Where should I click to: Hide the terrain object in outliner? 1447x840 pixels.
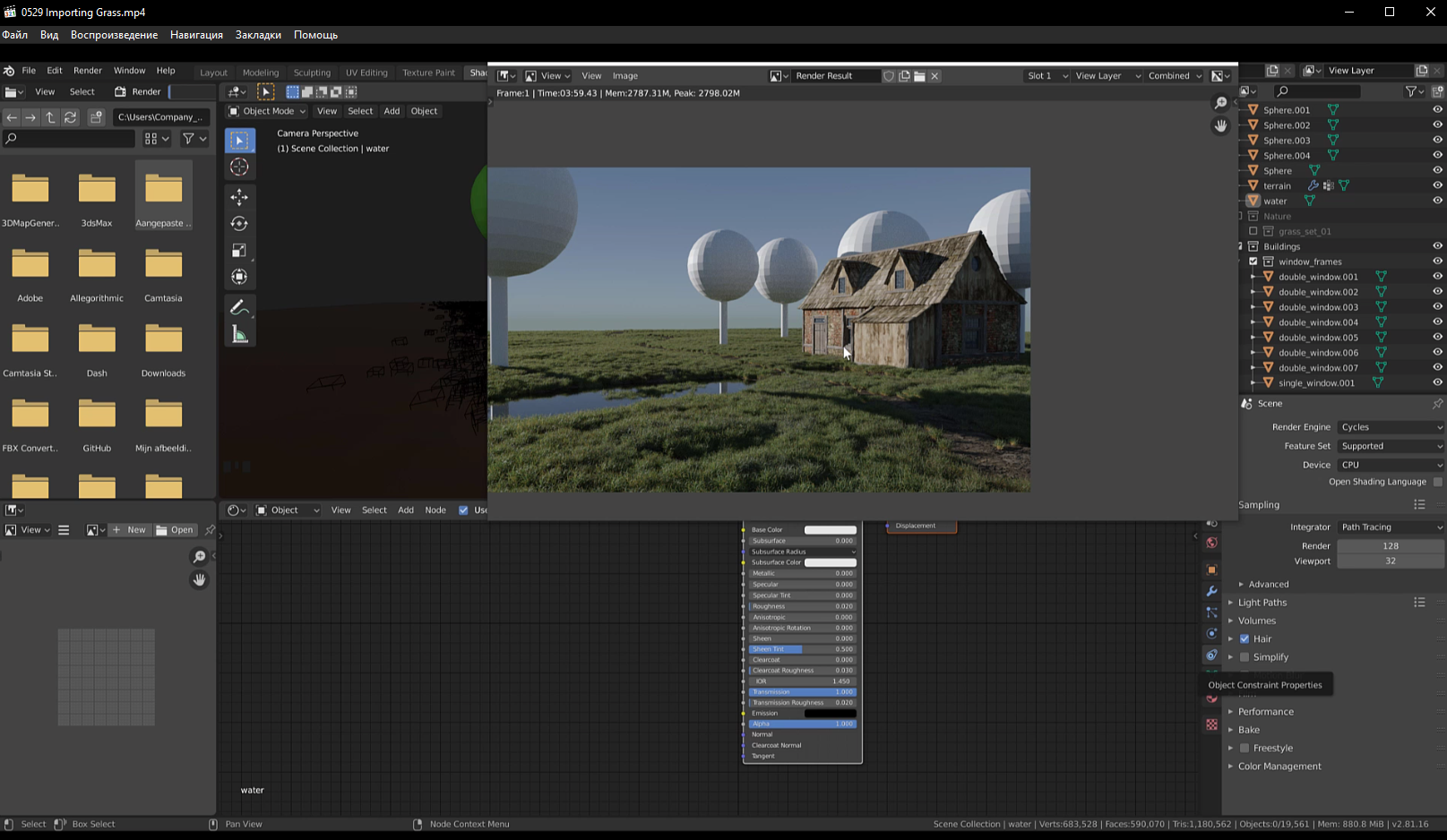point(1437,185)
